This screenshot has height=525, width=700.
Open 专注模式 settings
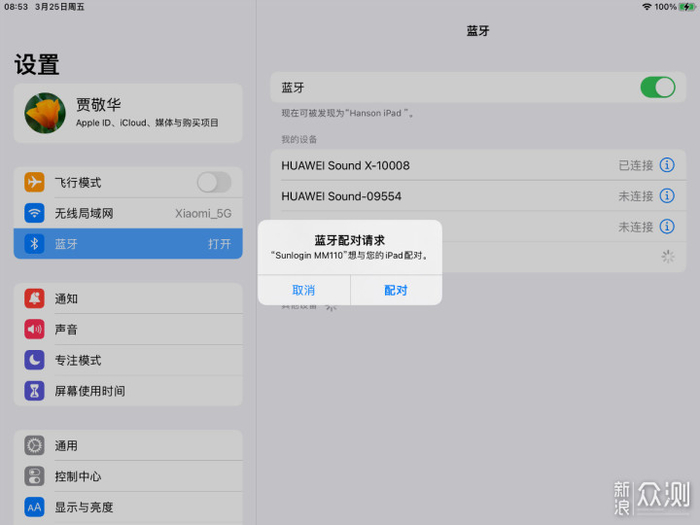pyautogui.click(x=128, y=360)
